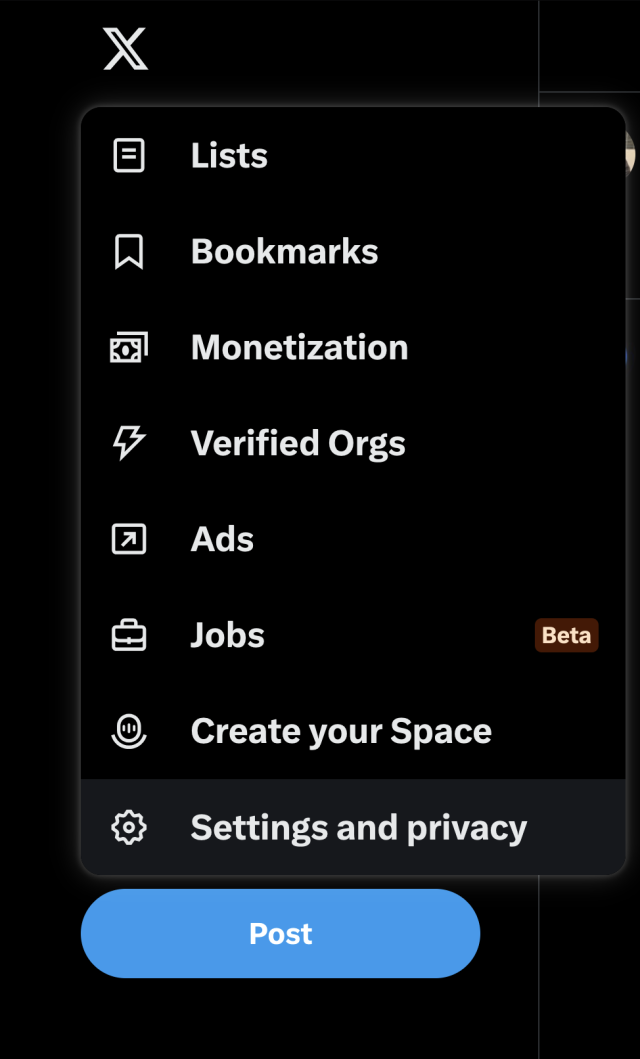Click the Settings and privacy gear icon
The height and width of the screenshot is (1059, 640).
tap(128, 827)
